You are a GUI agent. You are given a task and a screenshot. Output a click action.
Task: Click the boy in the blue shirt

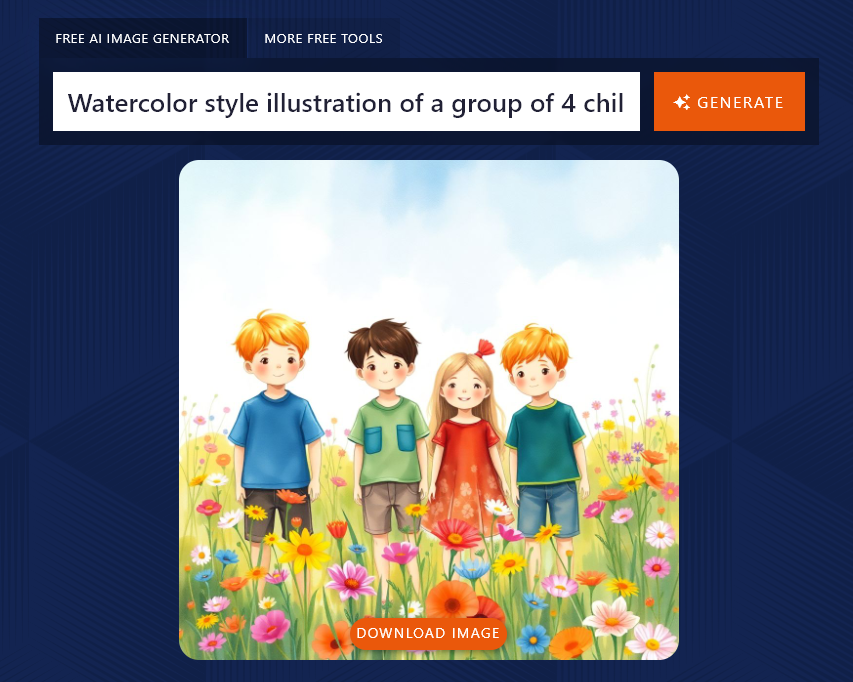coord(273,430)
